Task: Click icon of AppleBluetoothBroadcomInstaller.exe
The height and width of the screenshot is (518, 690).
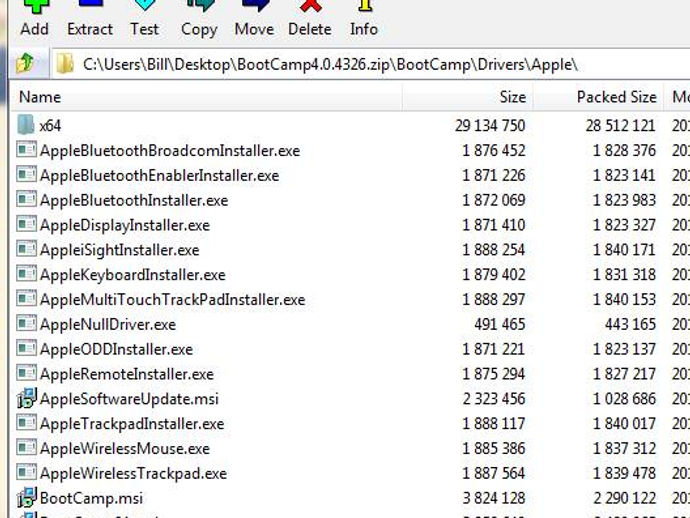Action: point(26,150)
